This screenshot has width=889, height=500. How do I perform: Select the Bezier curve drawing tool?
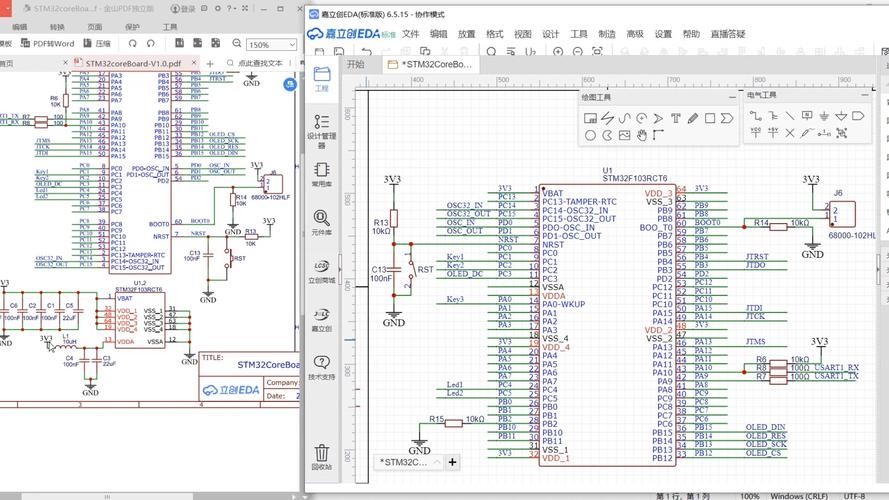[624, 118]
